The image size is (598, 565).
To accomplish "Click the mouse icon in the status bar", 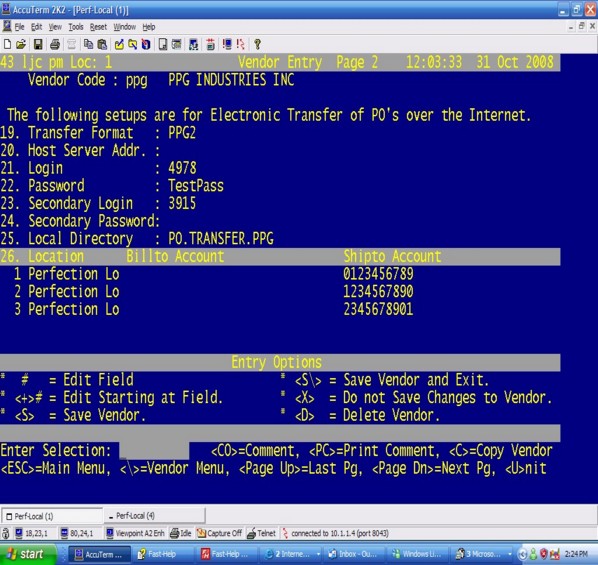I will [x=6, y=533].
